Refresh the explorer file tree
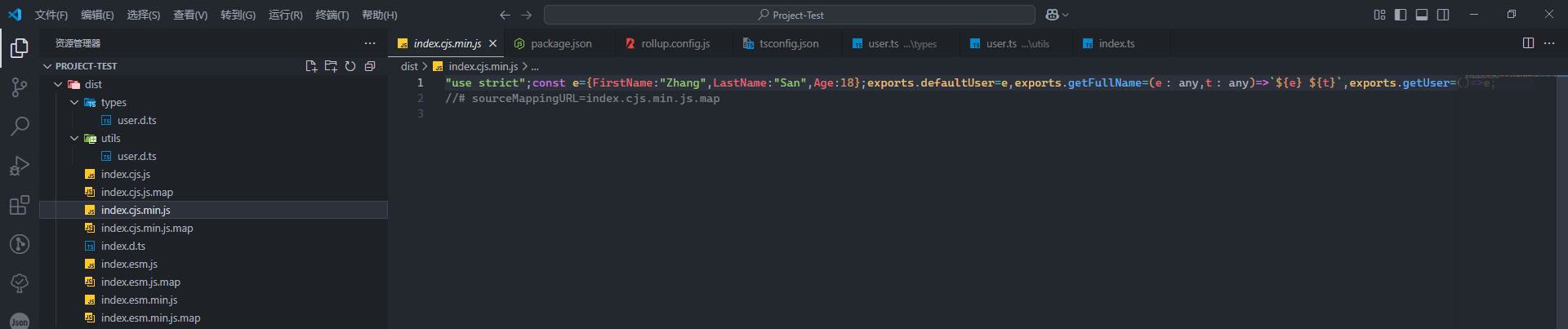This screenshot has height=329, width=1568. pos(350,66)
